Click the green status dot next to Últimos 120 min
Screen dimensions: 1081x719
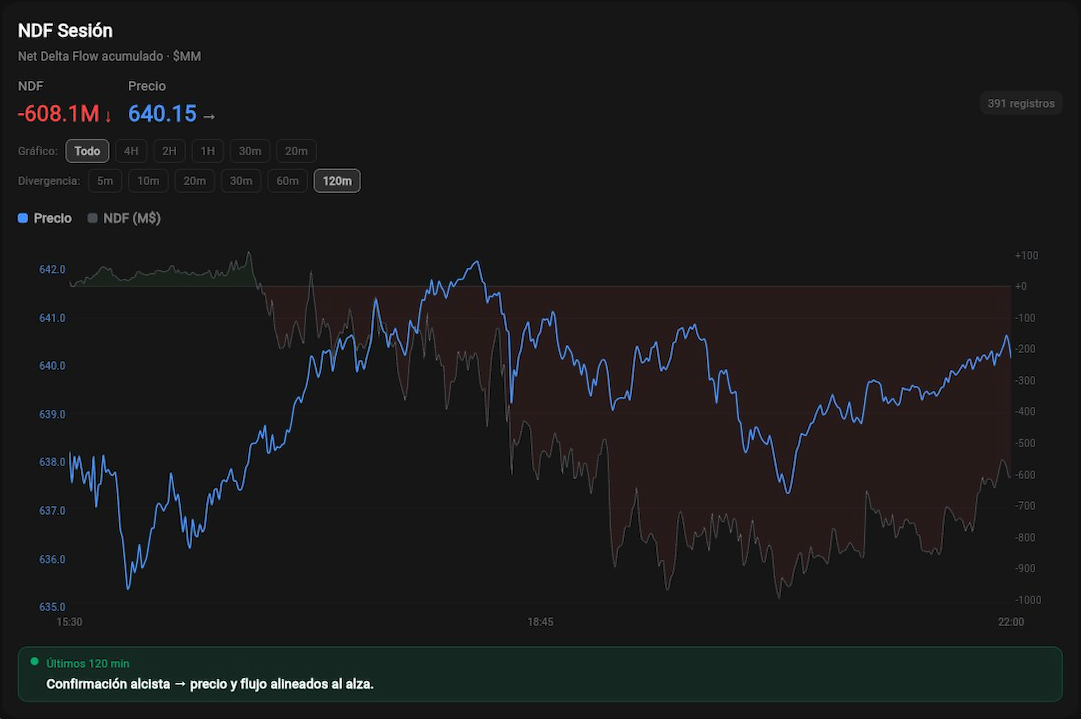click(x=32, y=662)
